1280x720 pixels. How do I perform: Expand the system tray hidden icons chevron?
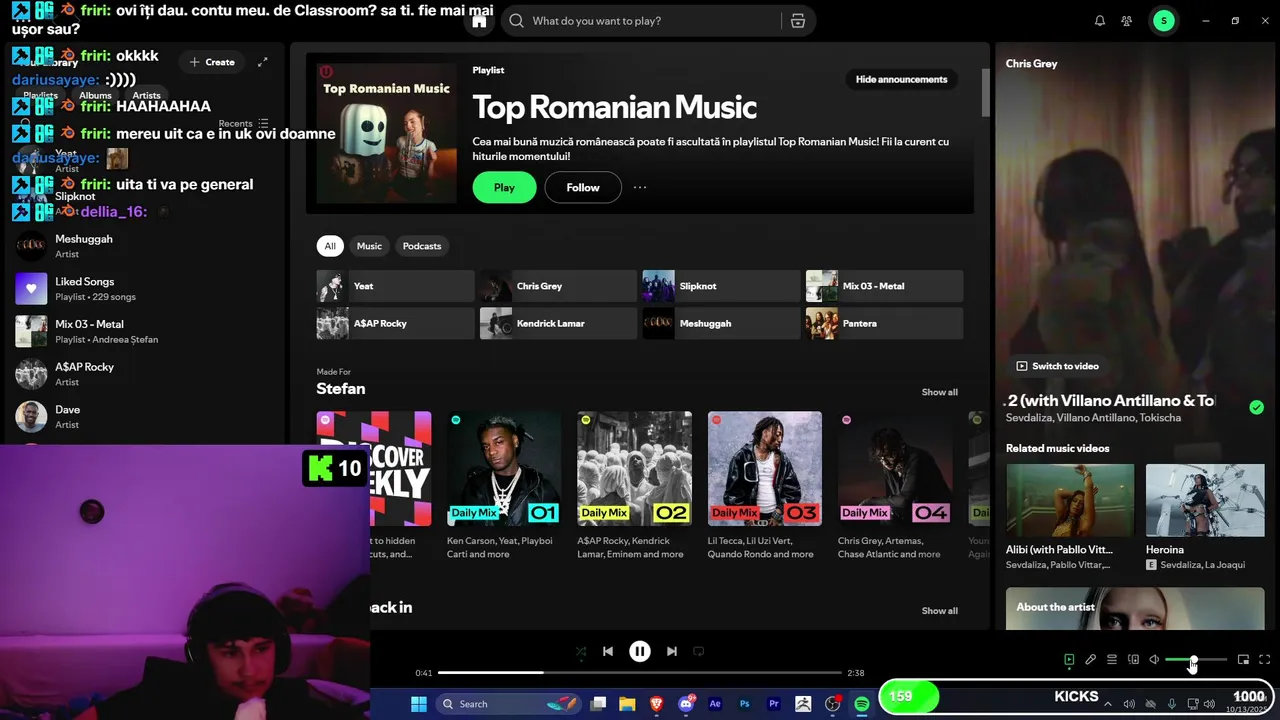pyautogui.click(x=1108, y=704)
